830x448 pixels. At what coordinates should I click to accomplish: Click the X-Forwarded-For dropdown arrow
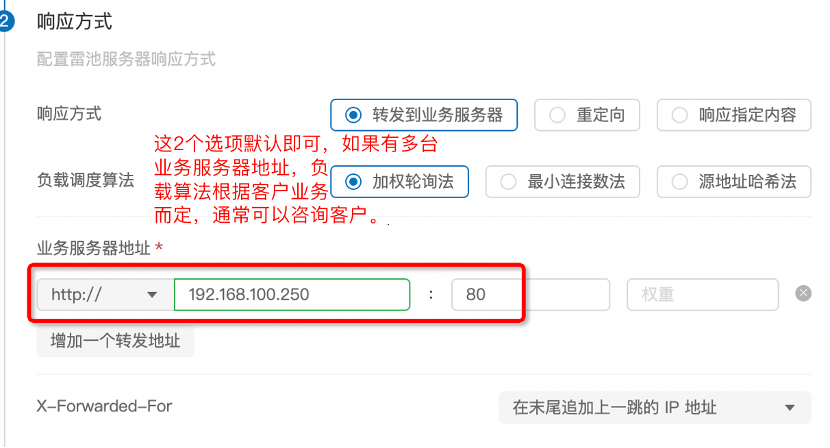pos(790,407)
